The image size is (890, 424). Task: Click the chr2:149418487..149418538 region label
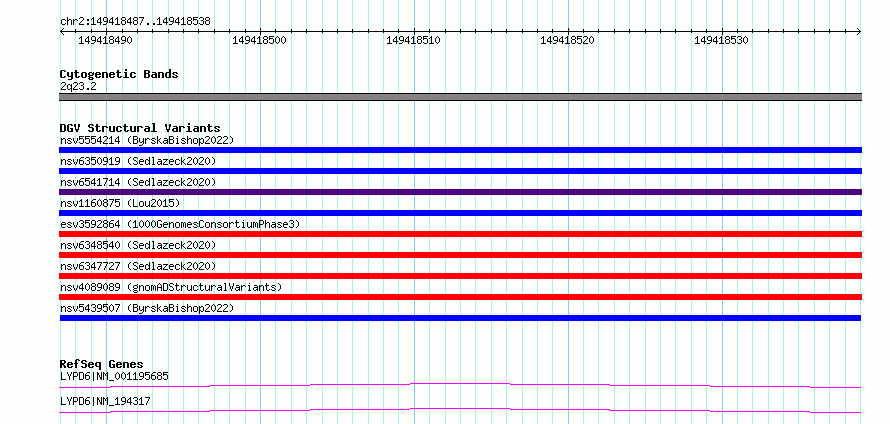pos(135,22)
